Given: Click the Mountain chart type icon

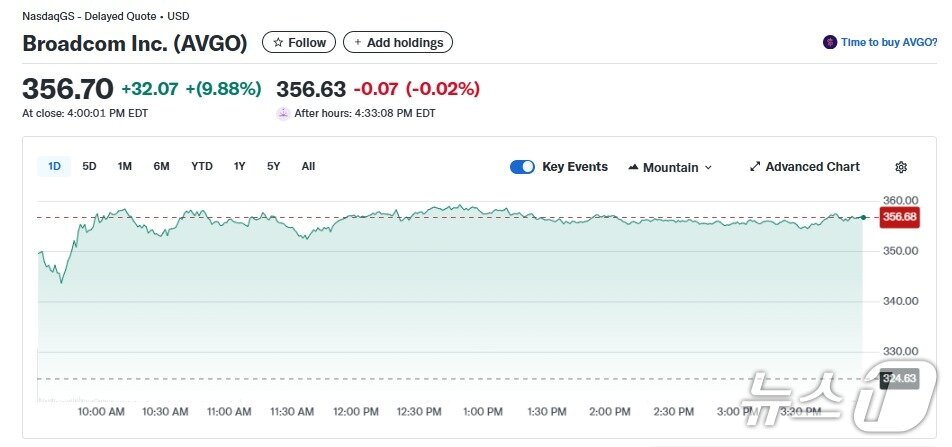Looking at the screenshot, I should coord(633,167).
